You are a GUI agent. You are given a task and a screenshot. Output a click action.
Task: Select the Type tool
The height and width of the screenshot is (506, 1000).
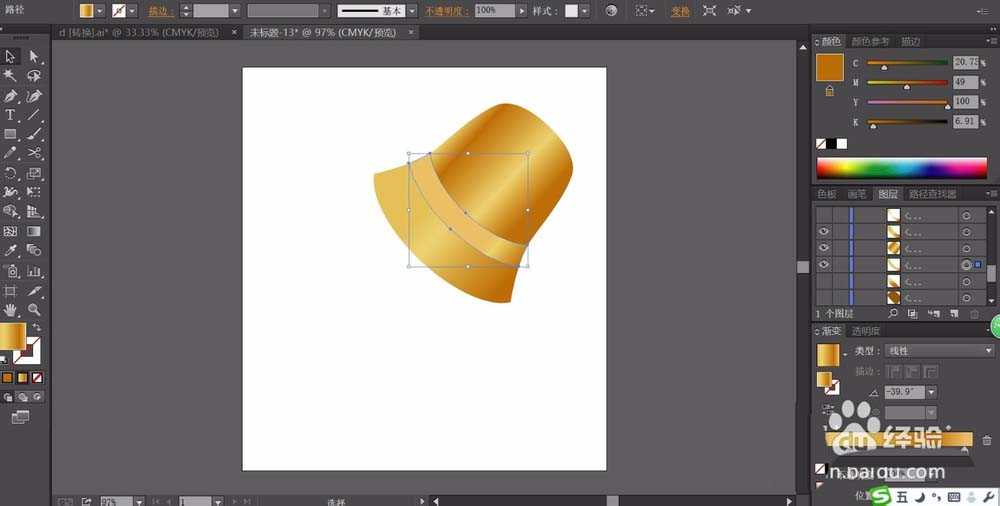[x=11, y=115]
